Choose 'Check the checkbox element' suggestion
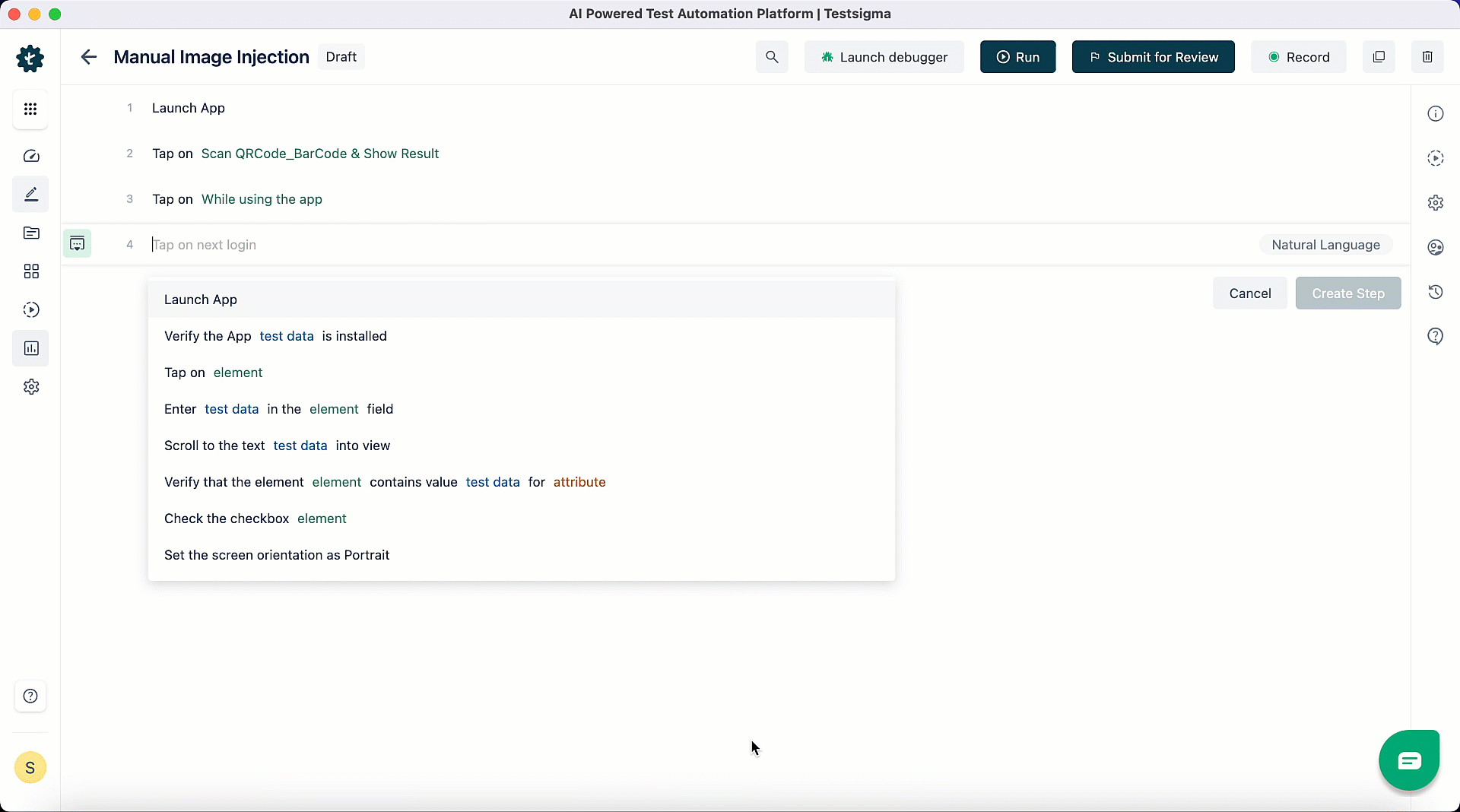 point(522,519)
